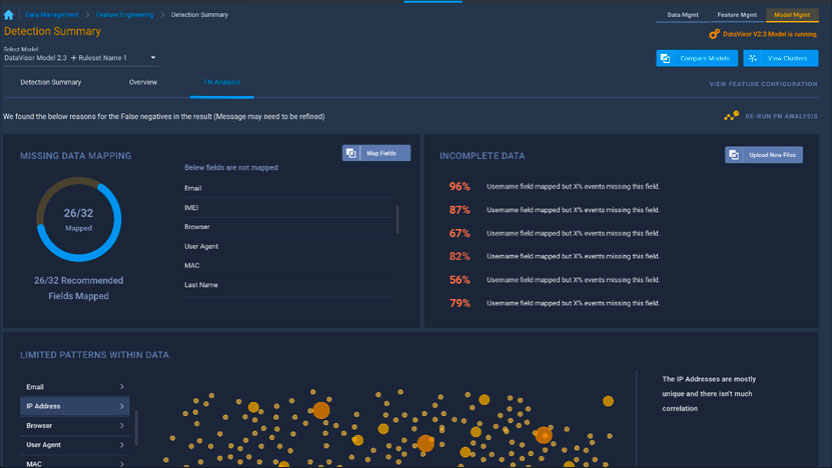
Task: Click the 87% incomplete data value
Action: pyautogui.click(x=460, y=210)
